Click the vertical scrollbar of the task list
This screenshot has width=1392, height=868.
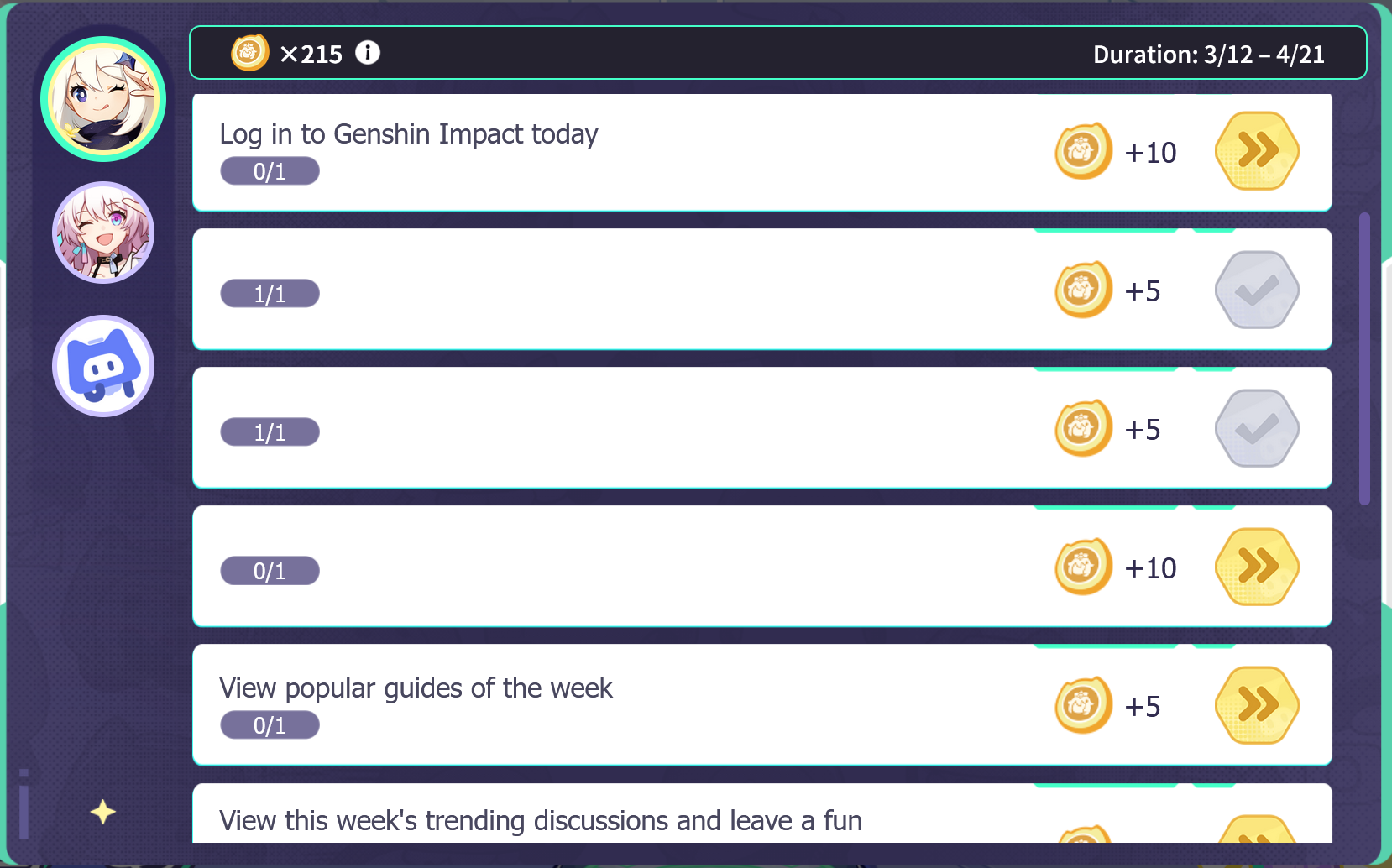1364,358
